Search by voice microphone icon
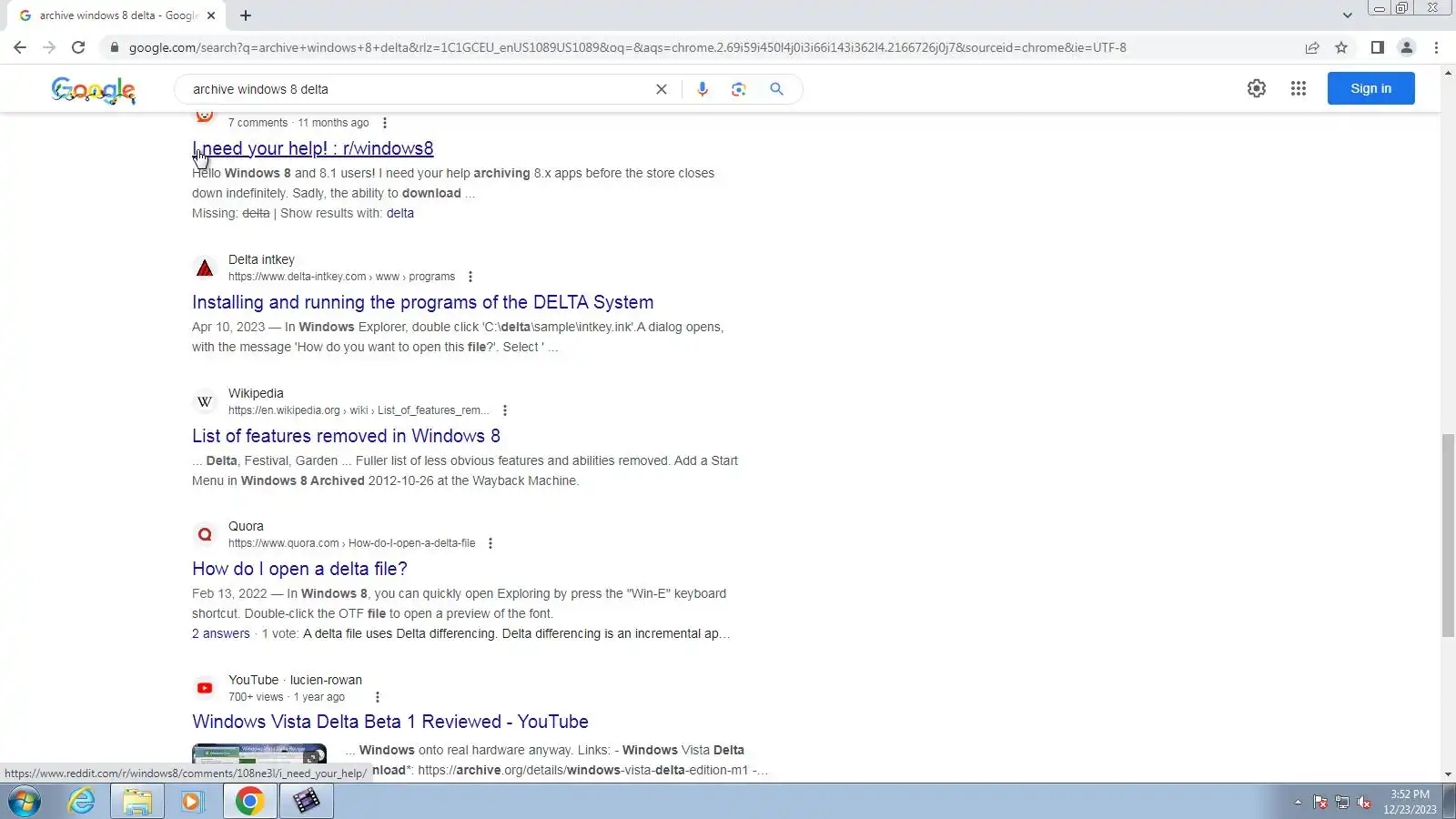The image size is (1456, 819). coord(703,89)
